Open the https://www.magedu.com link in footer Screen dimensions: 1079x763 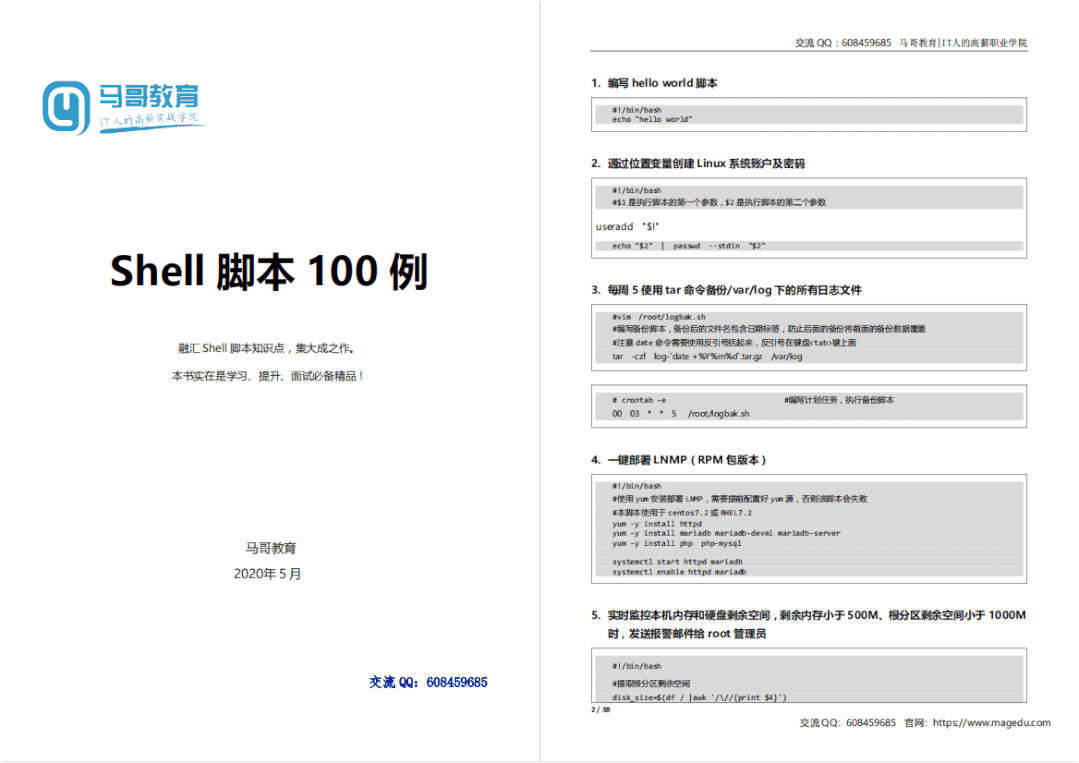[992, 722]
